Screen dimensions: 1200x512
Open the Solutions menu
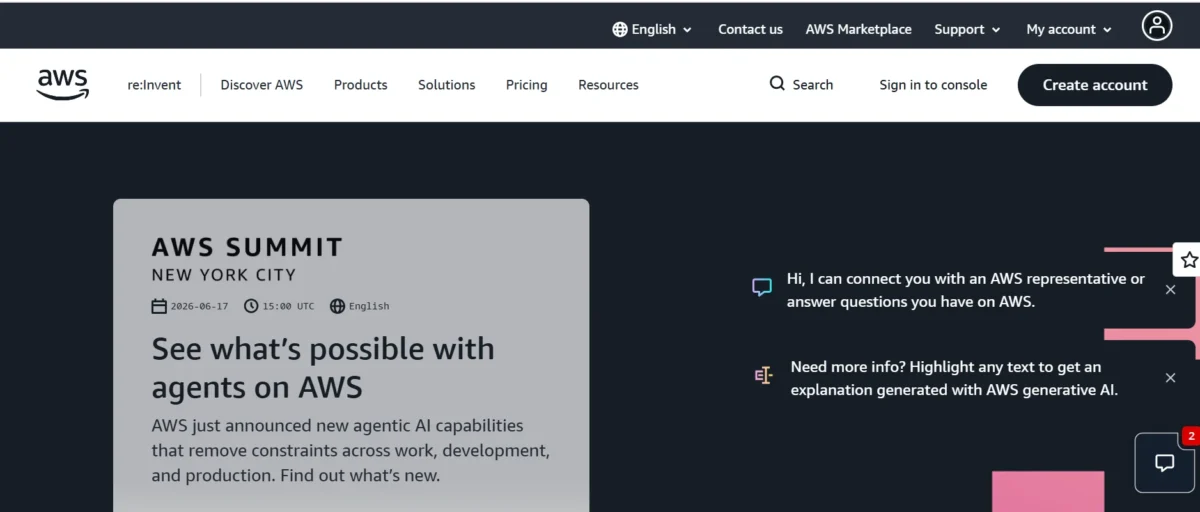(447, 85)
